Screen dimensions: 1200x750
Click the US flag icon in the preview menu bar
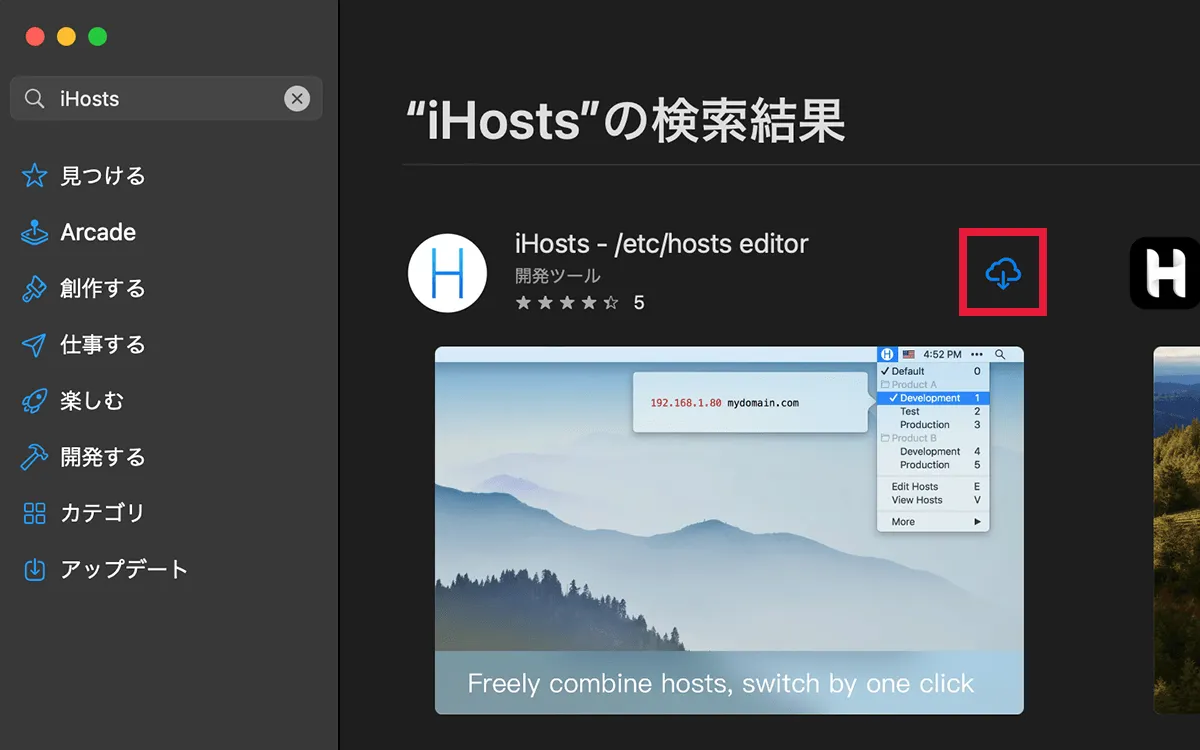(910, 354)
